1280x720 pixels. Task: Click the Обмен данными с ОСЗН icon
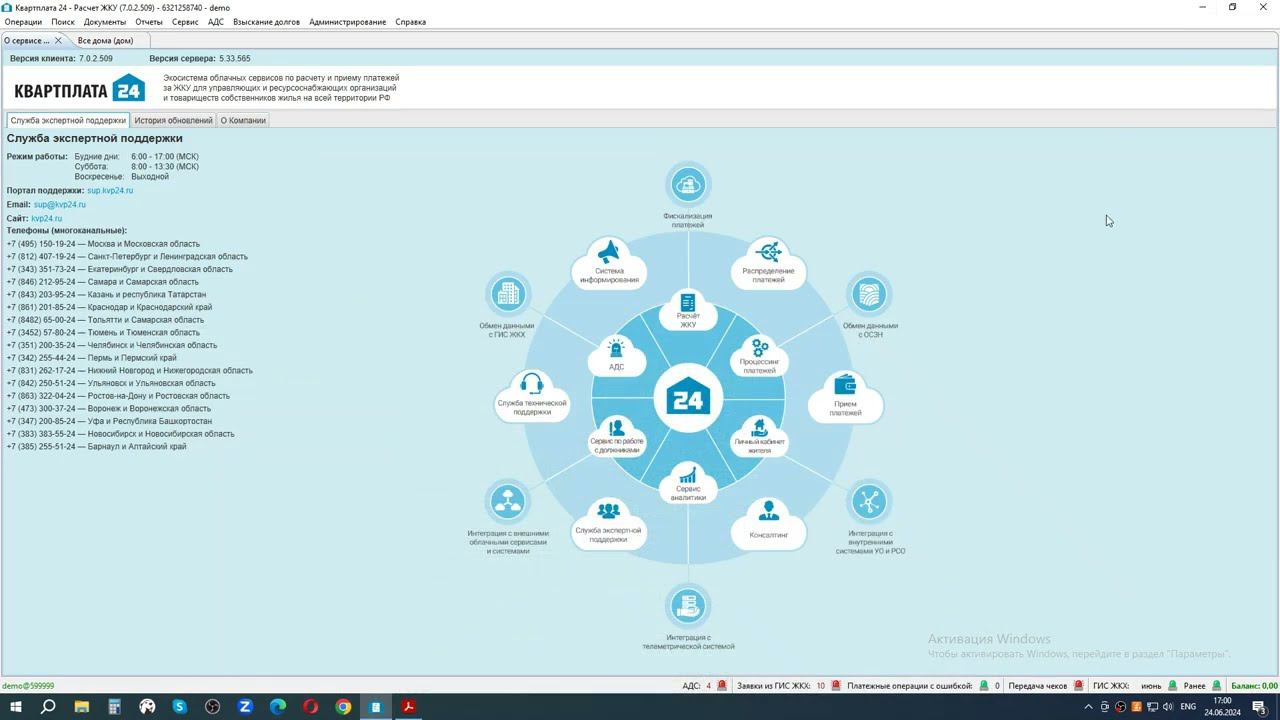point(868,294)
